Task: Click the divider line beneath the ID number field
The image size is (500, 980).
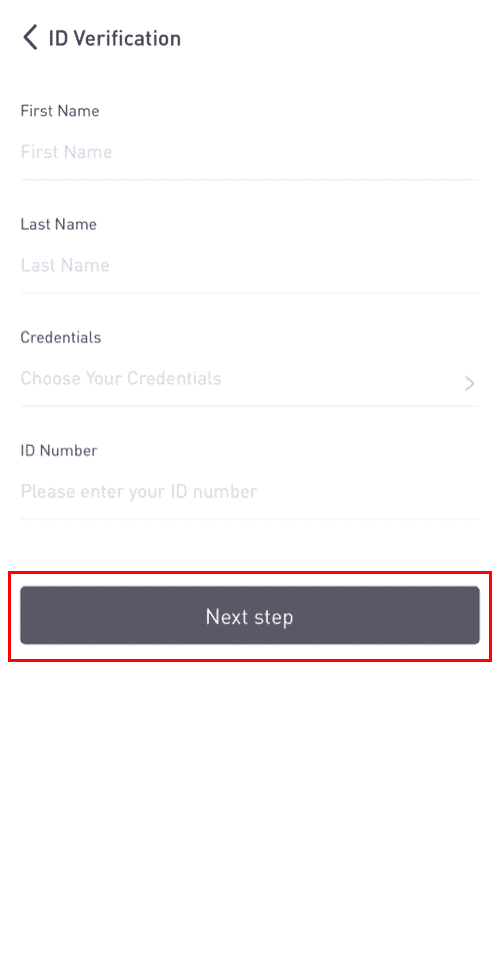Action: pyautogui.click(x=249, y=519)
